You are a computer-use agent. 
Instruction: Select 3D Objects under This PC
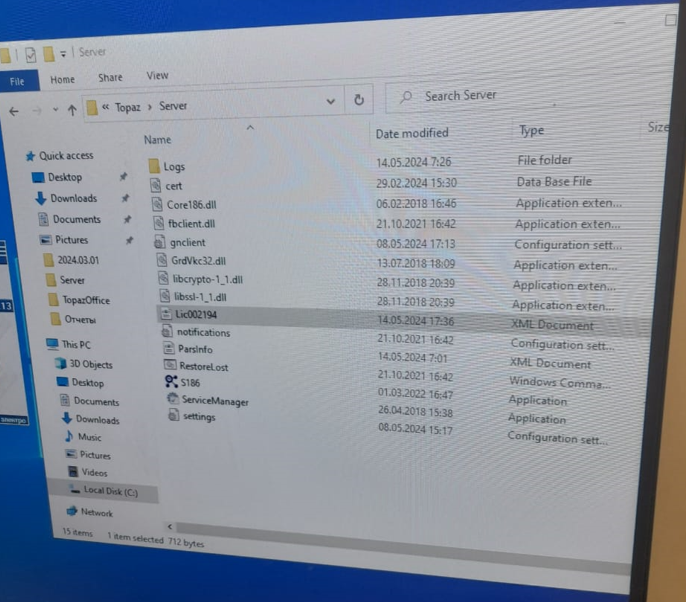coord(91,364)
